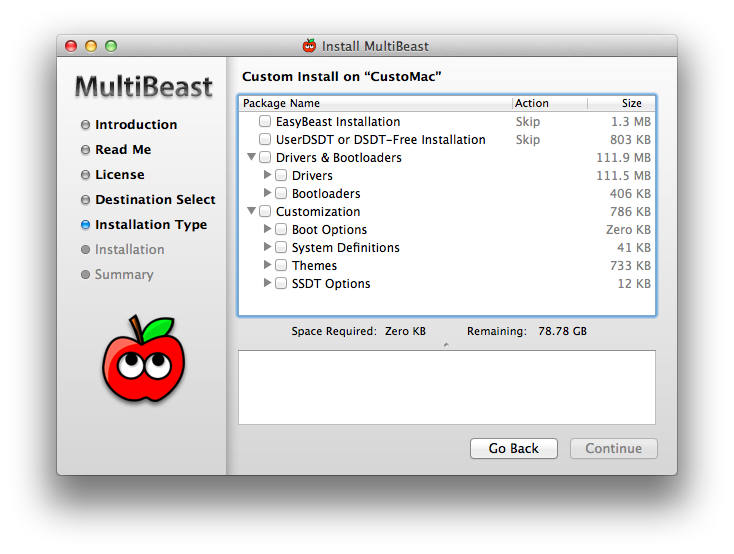
Task: Click the License step label
Action: pyautogui.click(x=119, y=175)
